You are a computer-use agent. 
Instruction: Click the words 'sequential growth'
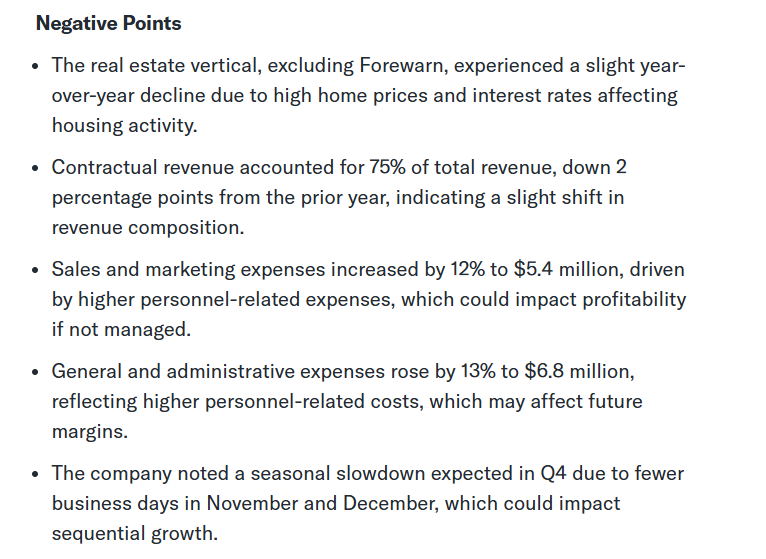[134, 534]
